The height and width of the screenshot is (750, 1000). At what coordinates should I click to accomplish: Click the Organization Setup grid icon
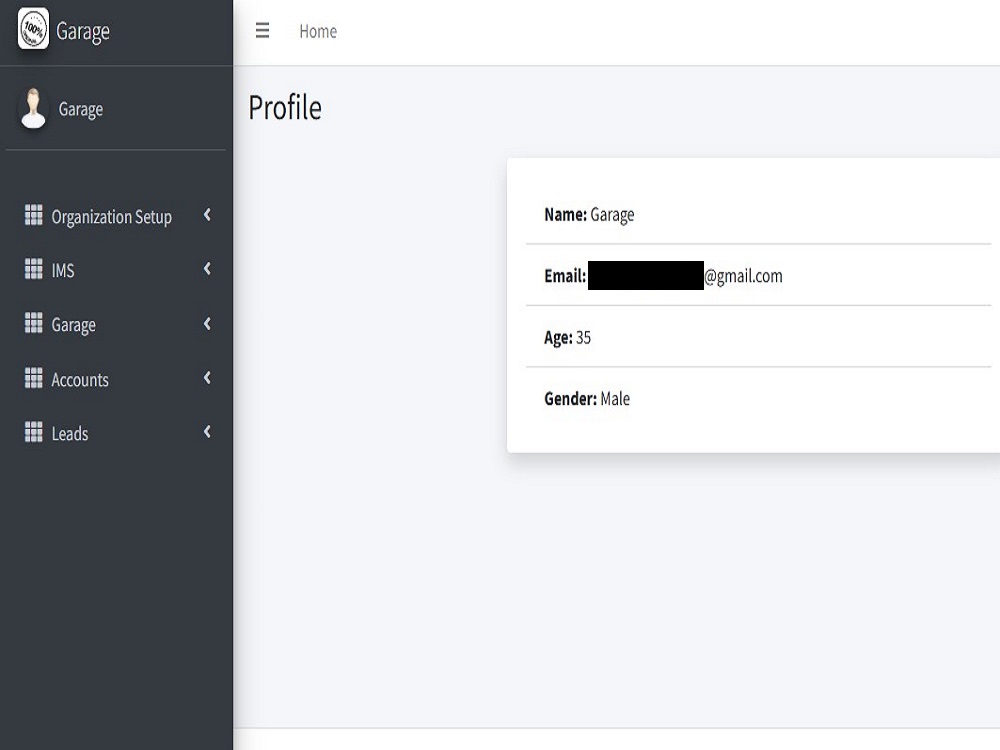(34, 216)
